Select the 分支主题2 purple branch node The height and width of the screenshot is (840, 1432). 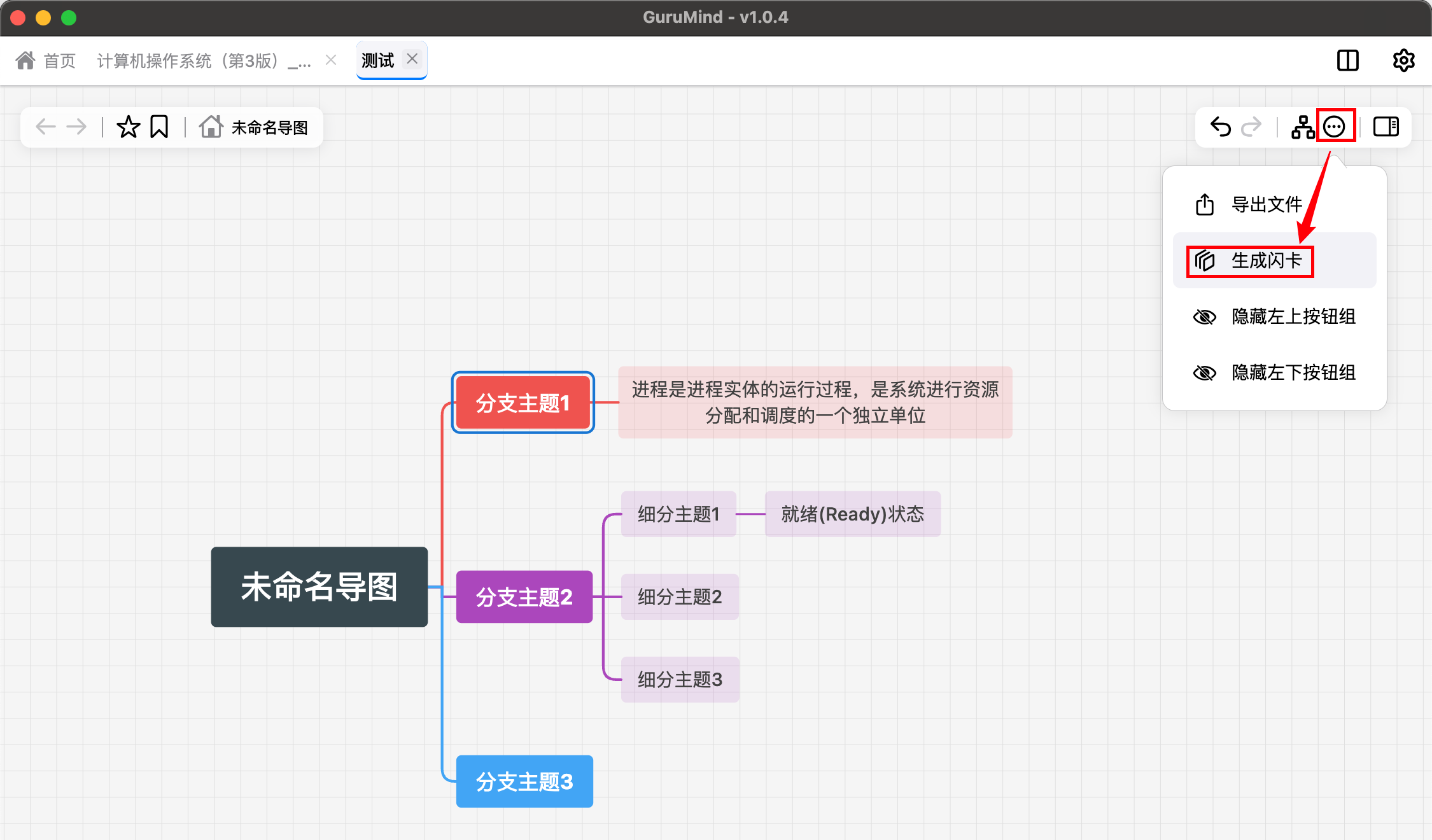[524, 597]
